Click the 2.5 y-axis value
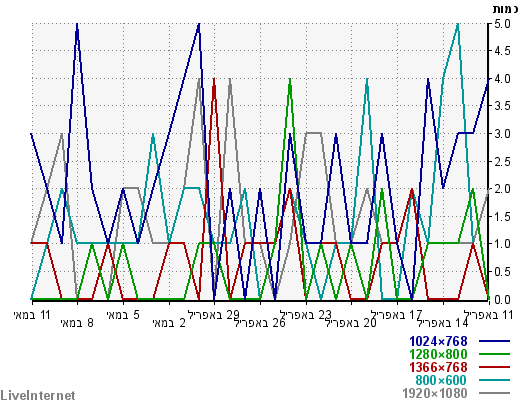This screenshot has width=520, height=405. click(x=502, y=162)
